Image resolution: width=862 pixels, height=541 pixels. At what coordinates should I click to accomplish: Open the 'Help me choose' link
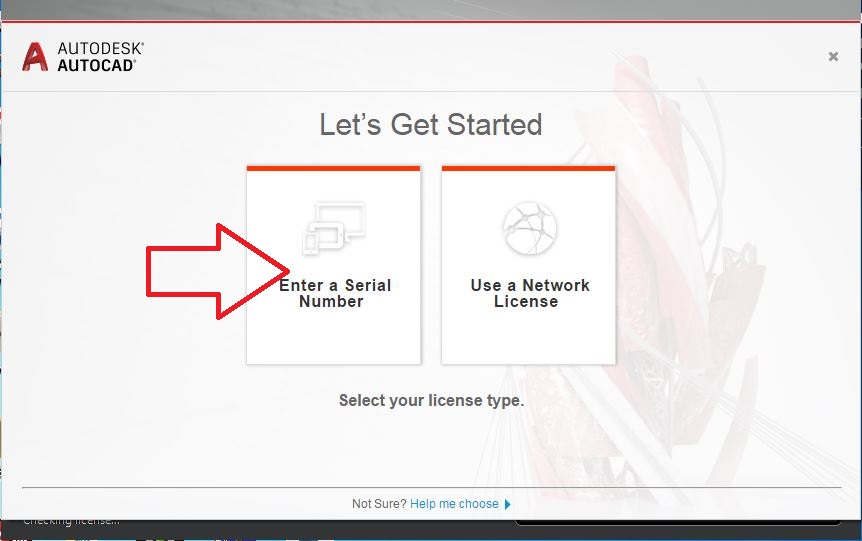coord(454,504)
